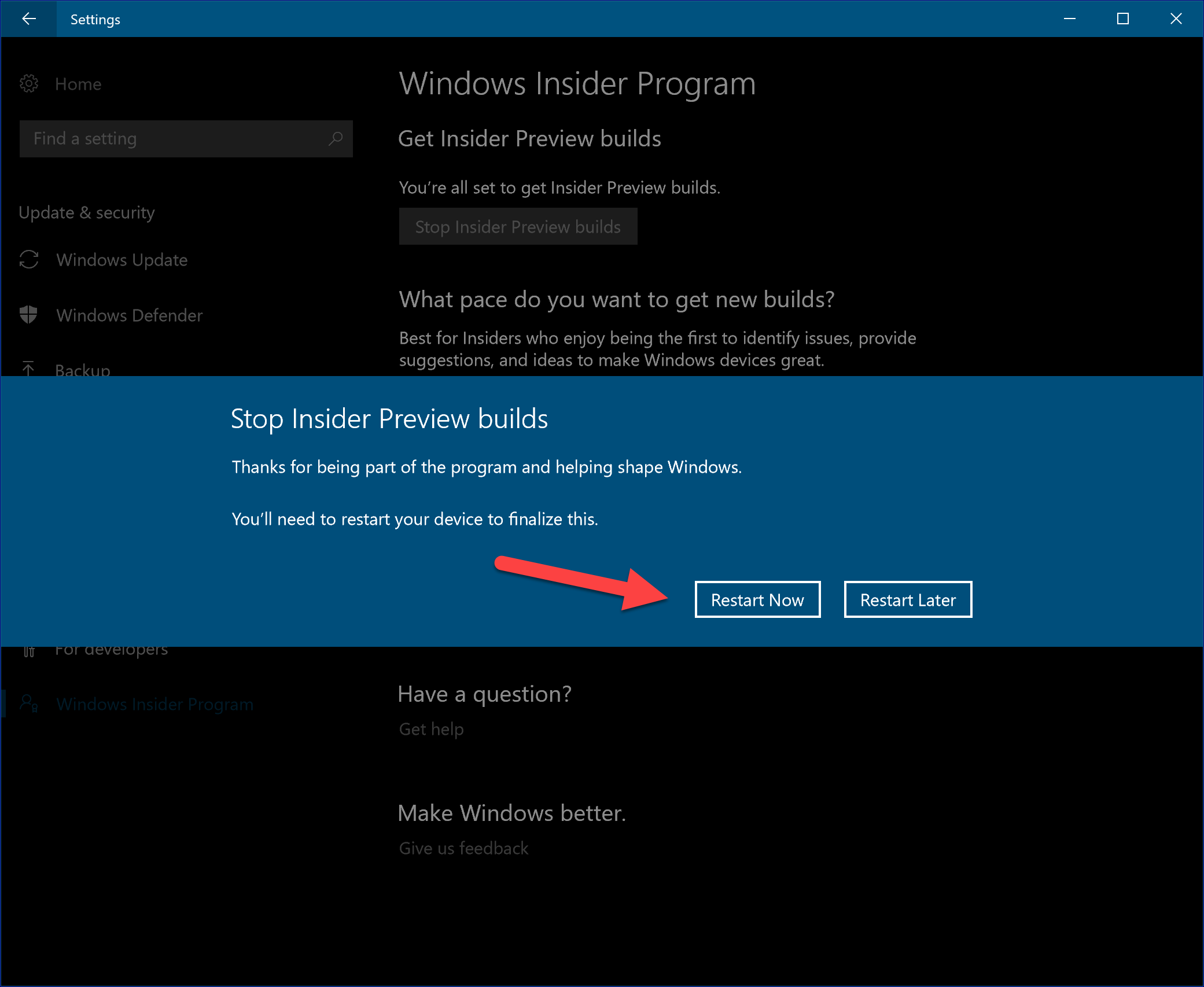Image resolution: width=1204 pixels, height=987 pixels.
Task: Focus the Find a setting field
Action: tap(174, 139)
